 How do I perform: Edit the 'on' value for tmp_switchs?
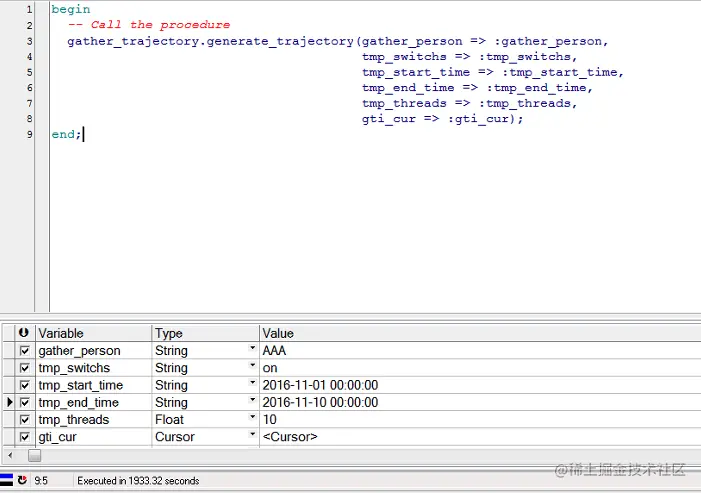click(480, 368)
